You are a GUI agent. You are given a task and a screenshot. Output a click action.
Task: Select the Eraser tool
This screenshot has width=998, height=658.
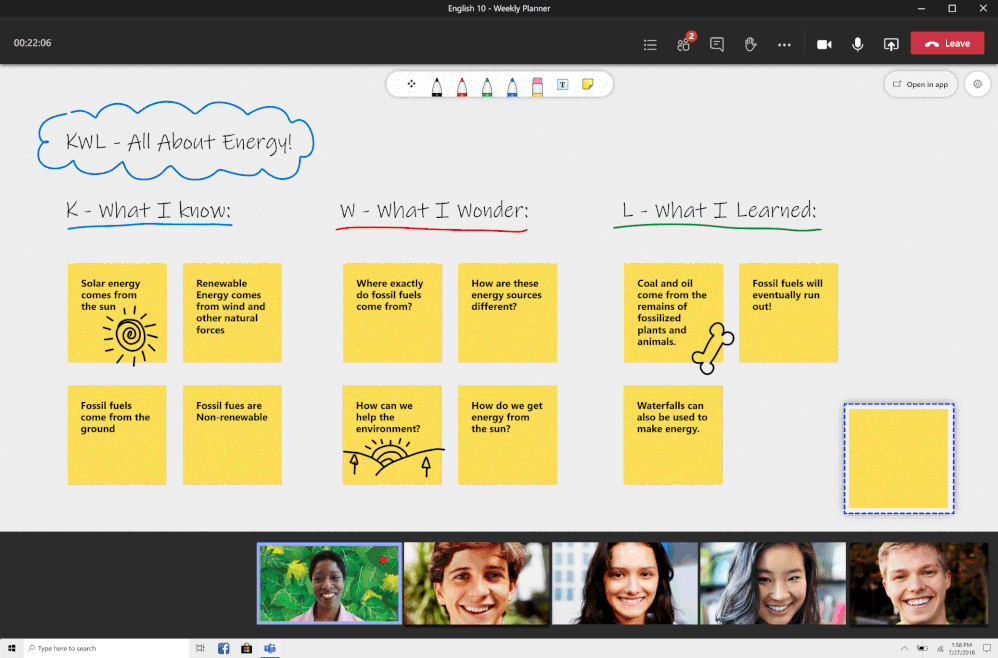(x=537, y=85)
